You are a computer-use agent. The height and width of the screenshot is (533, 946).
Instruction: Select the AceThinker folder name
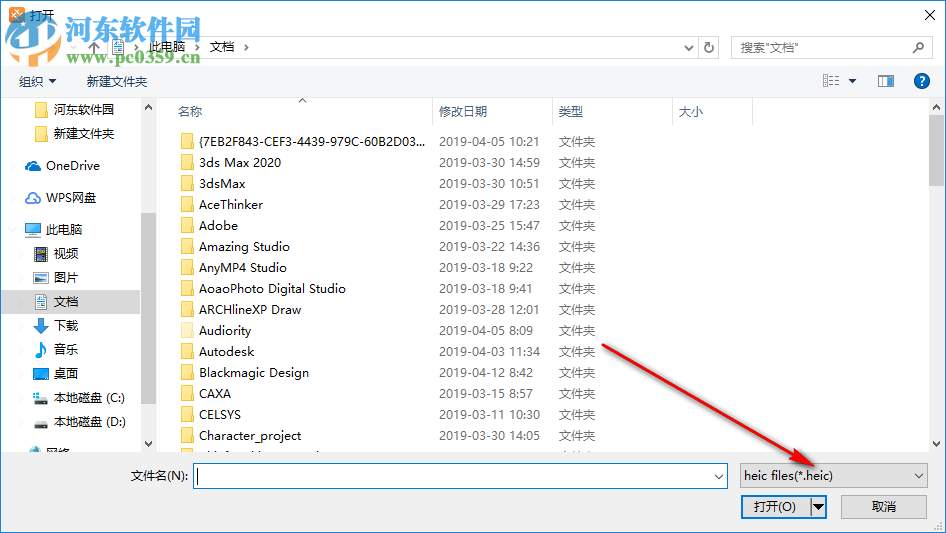230,205
